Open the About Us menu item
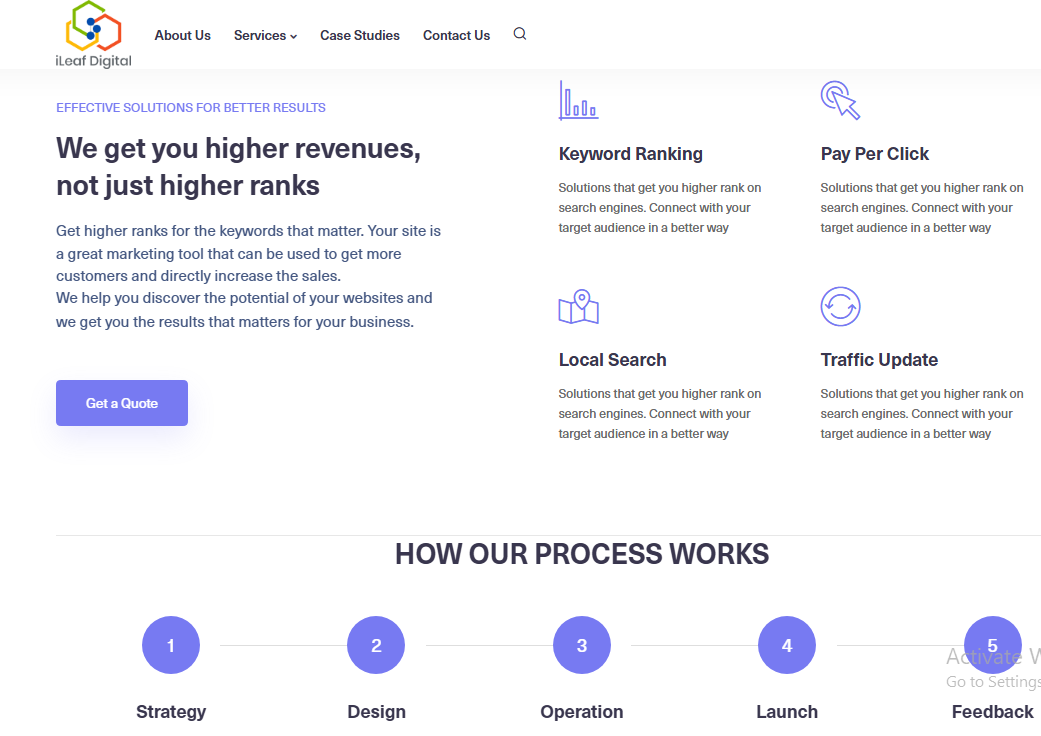Viewport: 1041px width, 736px height. pyautogui.click(x=182, y=35)
